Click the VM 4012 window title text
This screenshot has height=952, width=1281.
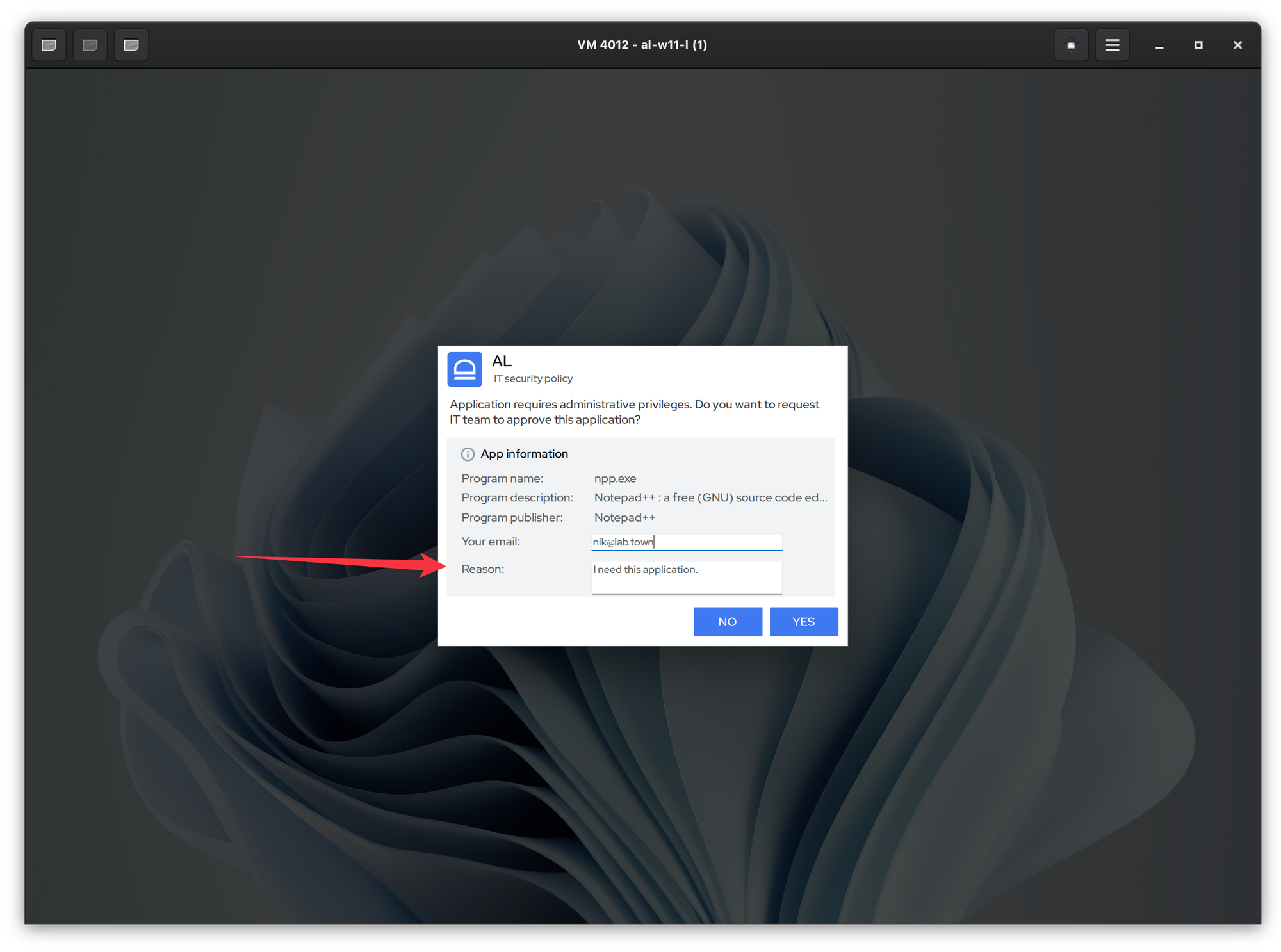point(642,45)
